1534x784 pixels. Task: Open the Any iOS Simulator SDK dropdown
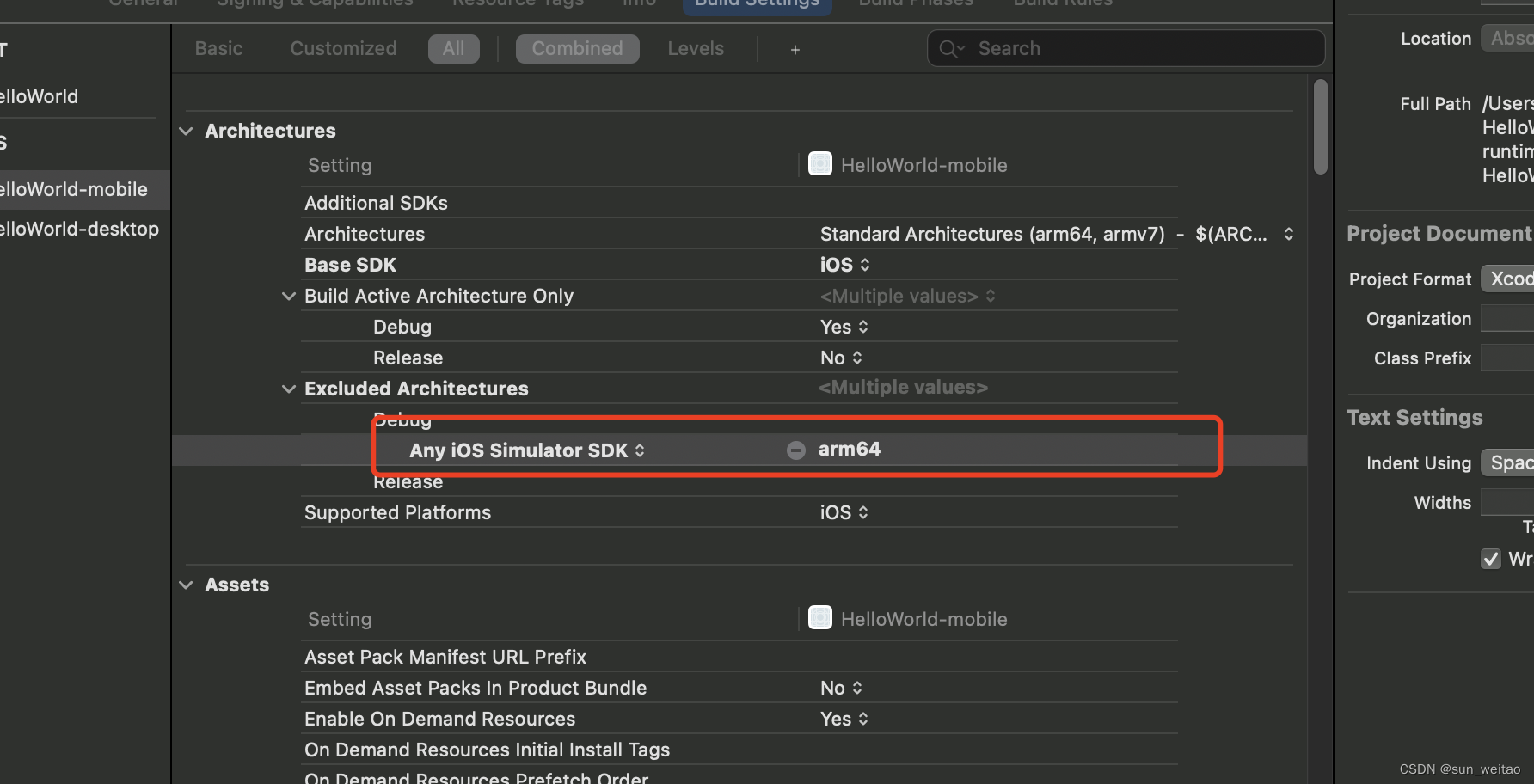[x=640, y=450]
